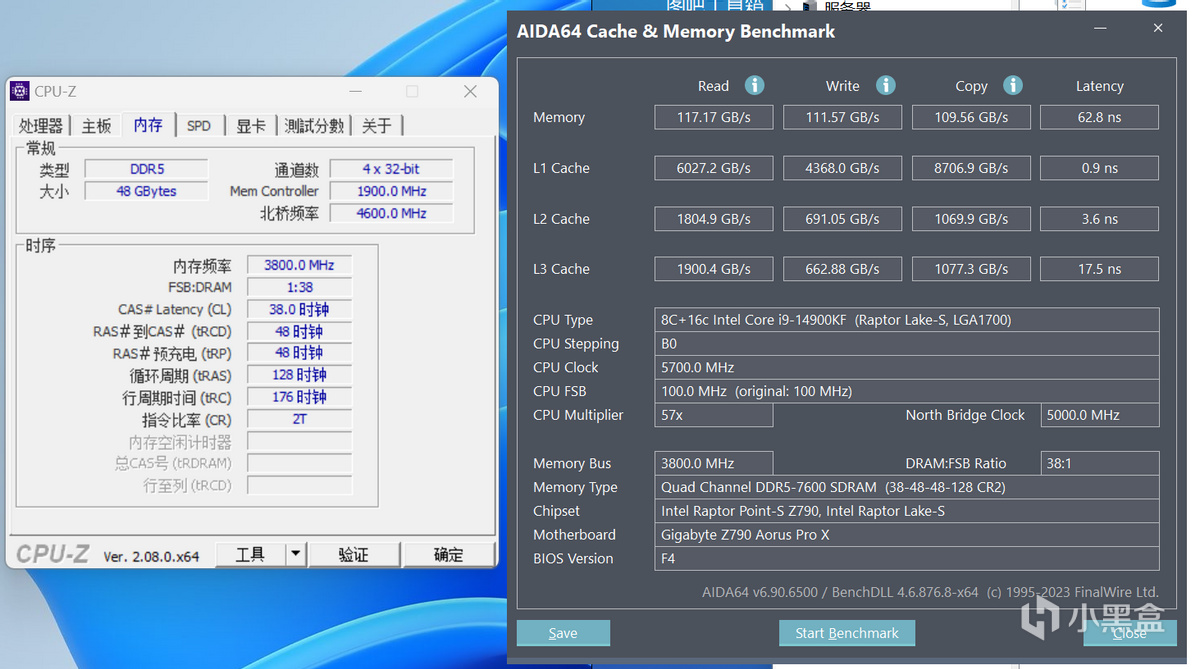Minimize the AIDA64 benchmark window
The width and height of the screenshot is (1200, 669).
[1100, 28]
